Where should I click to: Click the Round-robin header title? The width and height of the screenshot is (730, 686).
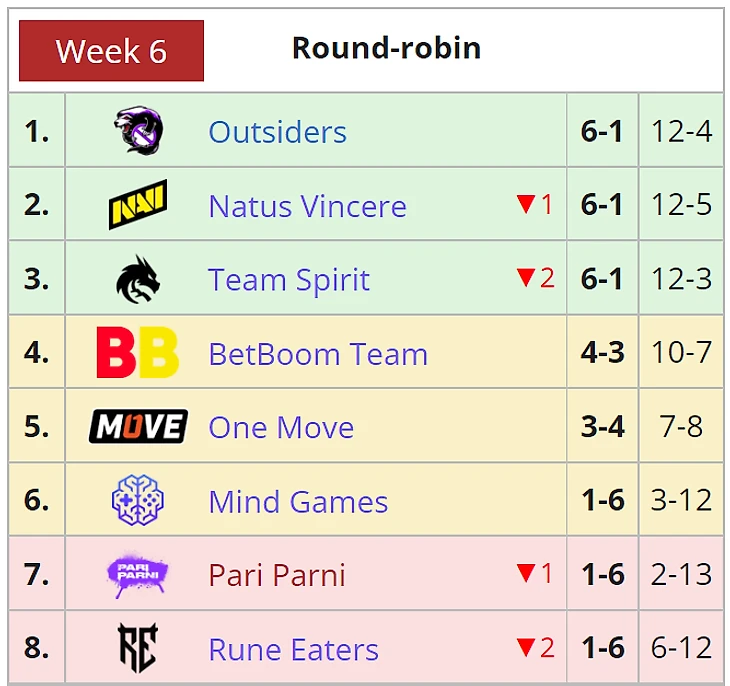[386, 48]
